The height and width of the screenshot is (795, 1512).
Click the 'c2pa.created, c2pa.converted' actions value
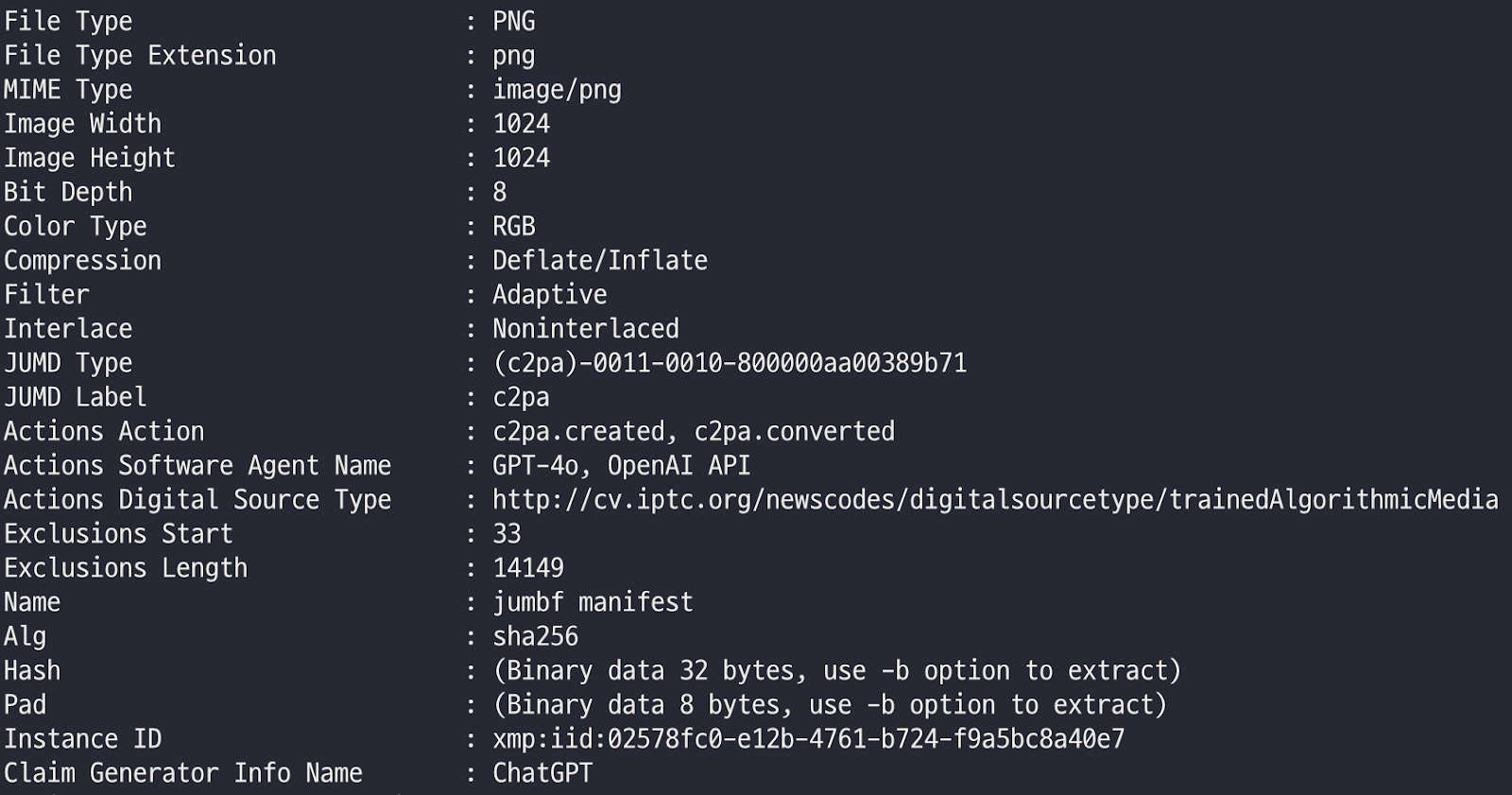[693, 431]
